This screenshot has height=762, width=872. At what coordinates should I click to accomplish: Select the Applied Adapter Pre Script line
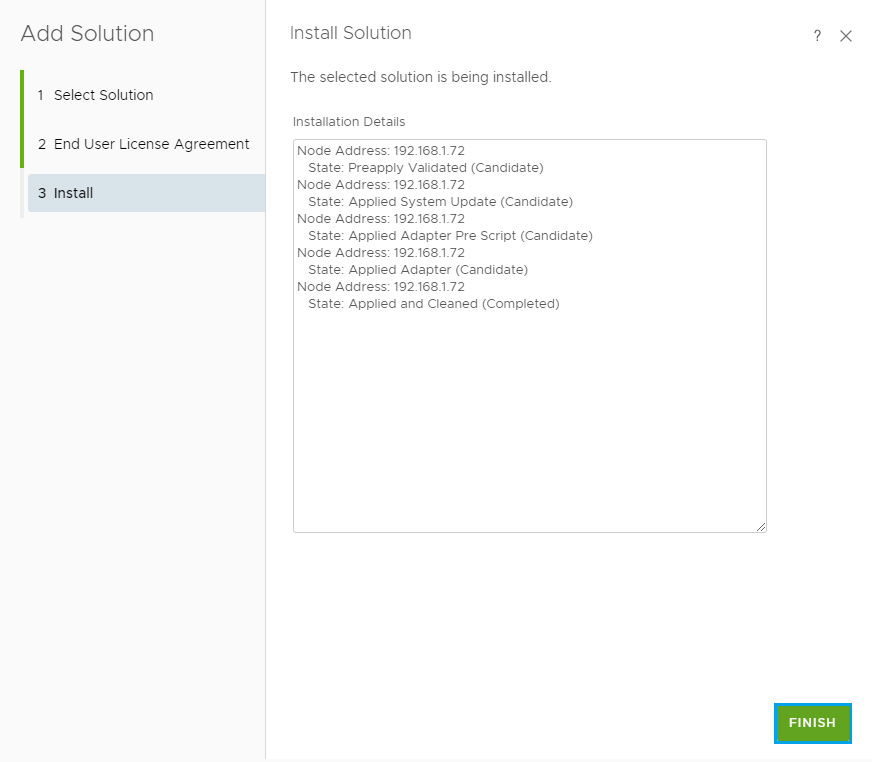pyautogui.click(x=450, y=236)
